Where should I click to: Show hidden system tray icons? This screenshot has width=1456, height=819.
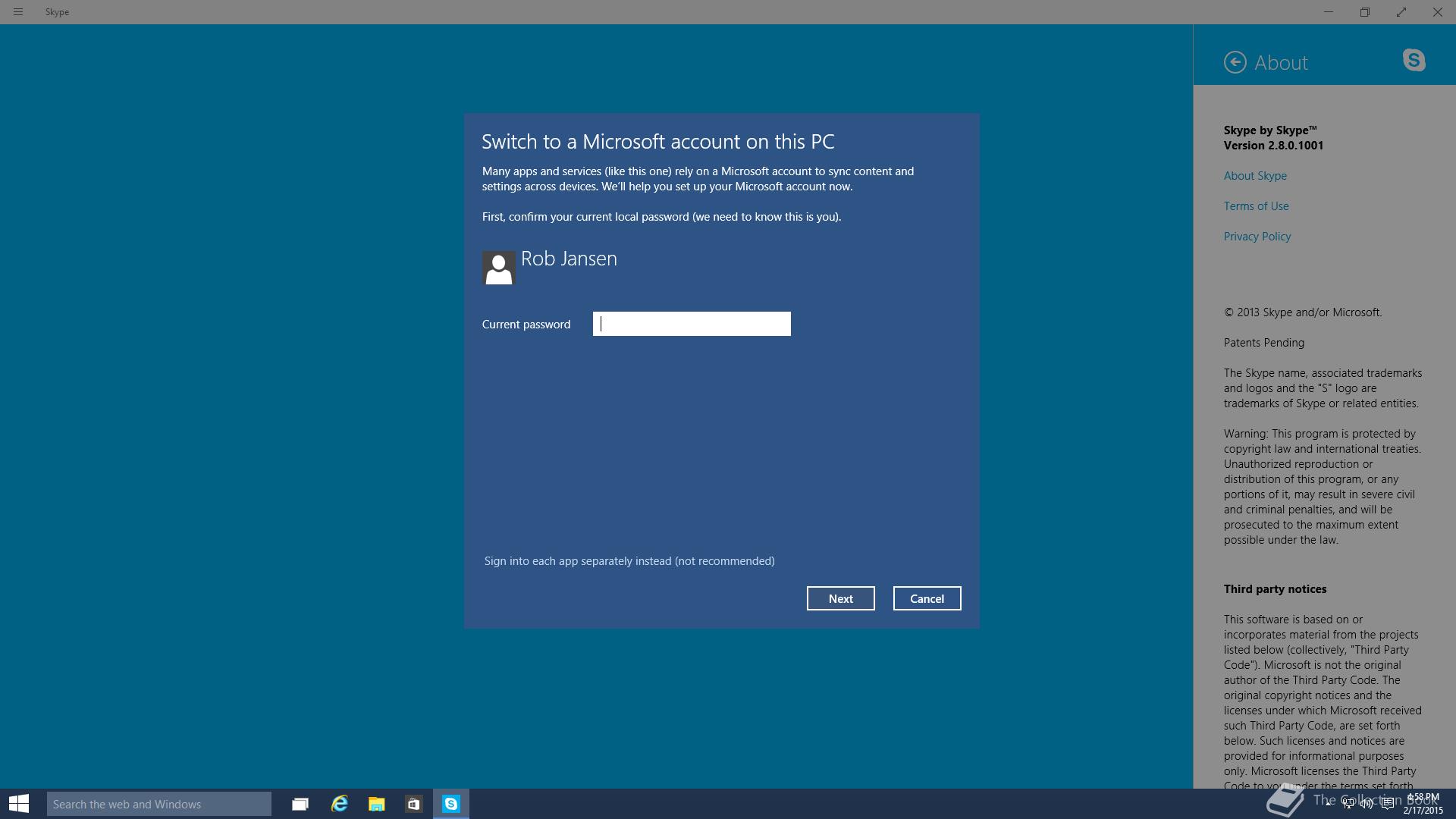[x=1328, y=804]
